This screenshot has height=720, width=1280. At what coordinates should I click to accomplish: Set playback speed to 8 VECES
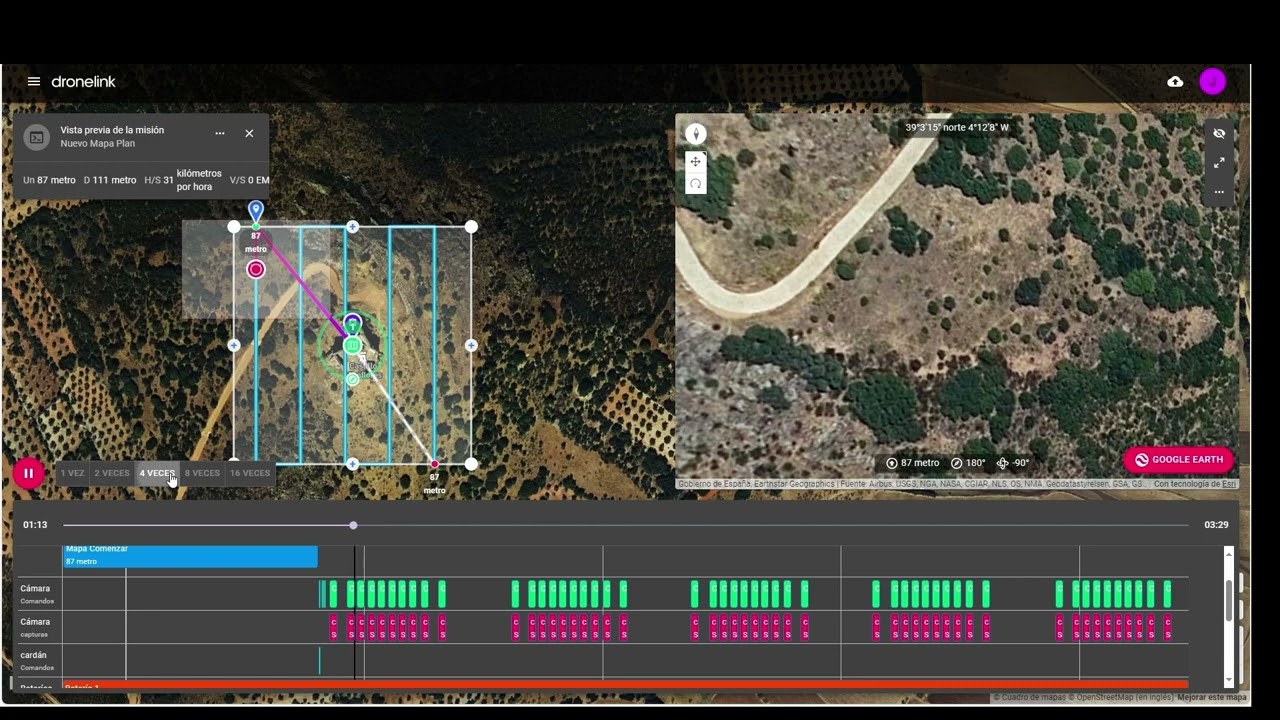[x=202, y=473]
